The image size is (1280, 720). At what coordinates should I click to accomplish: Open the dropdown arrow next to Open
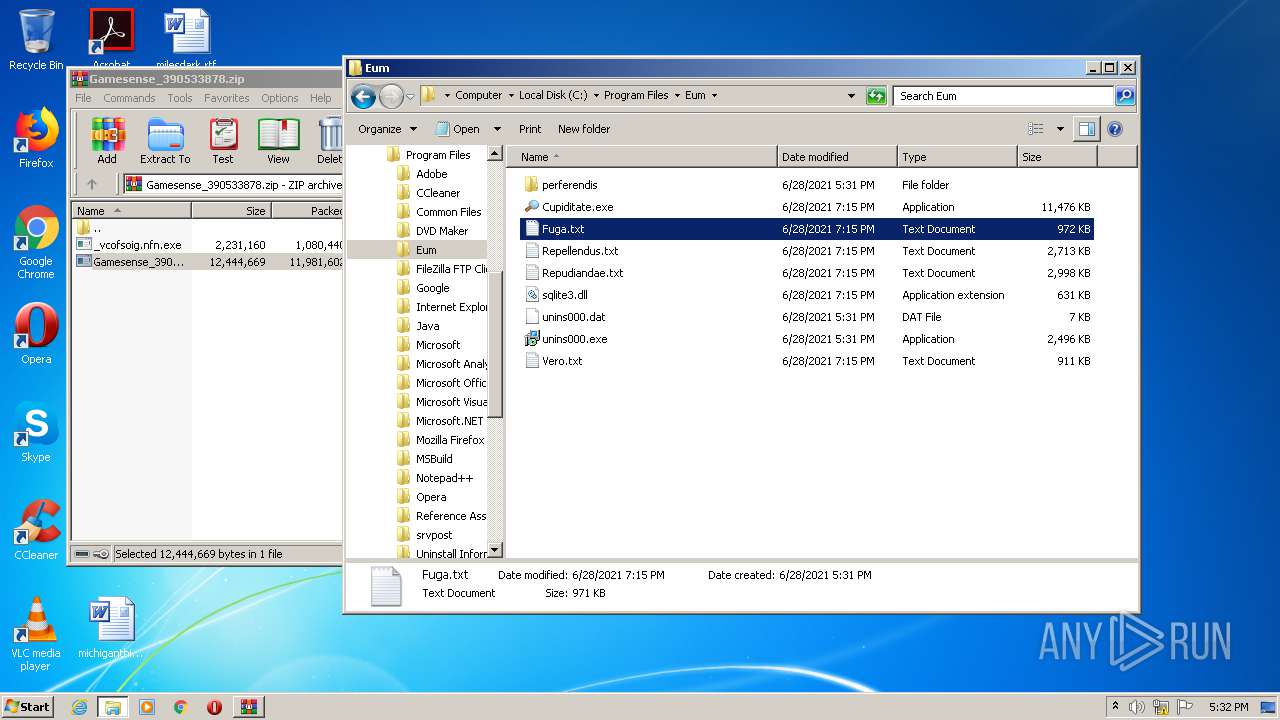tap(497, 129)
